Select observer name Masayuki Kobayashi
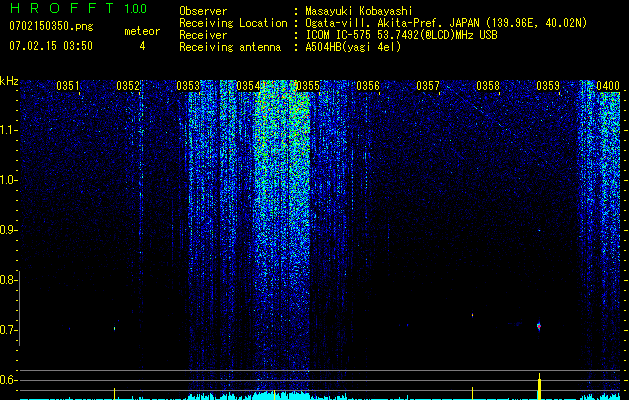 [359, 11]
